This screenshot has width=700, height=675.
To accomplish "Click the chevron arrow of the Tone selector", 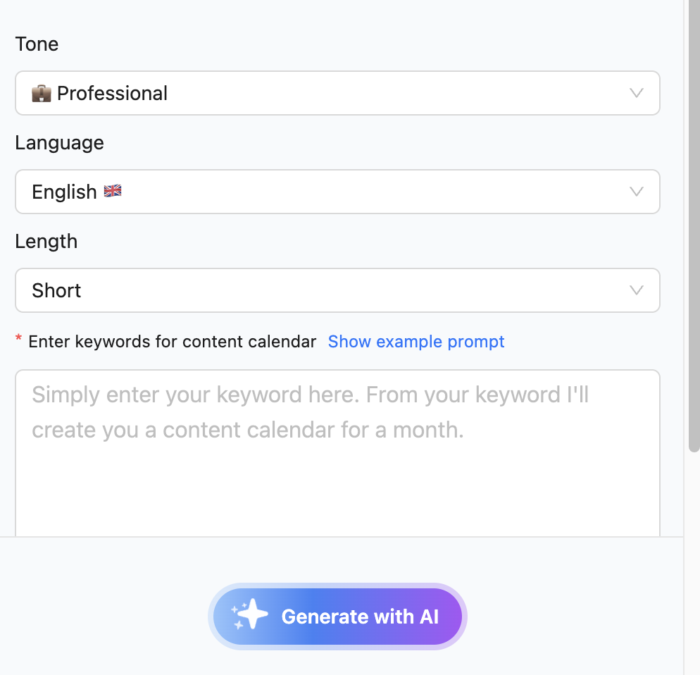I will [x=636, y=93].
